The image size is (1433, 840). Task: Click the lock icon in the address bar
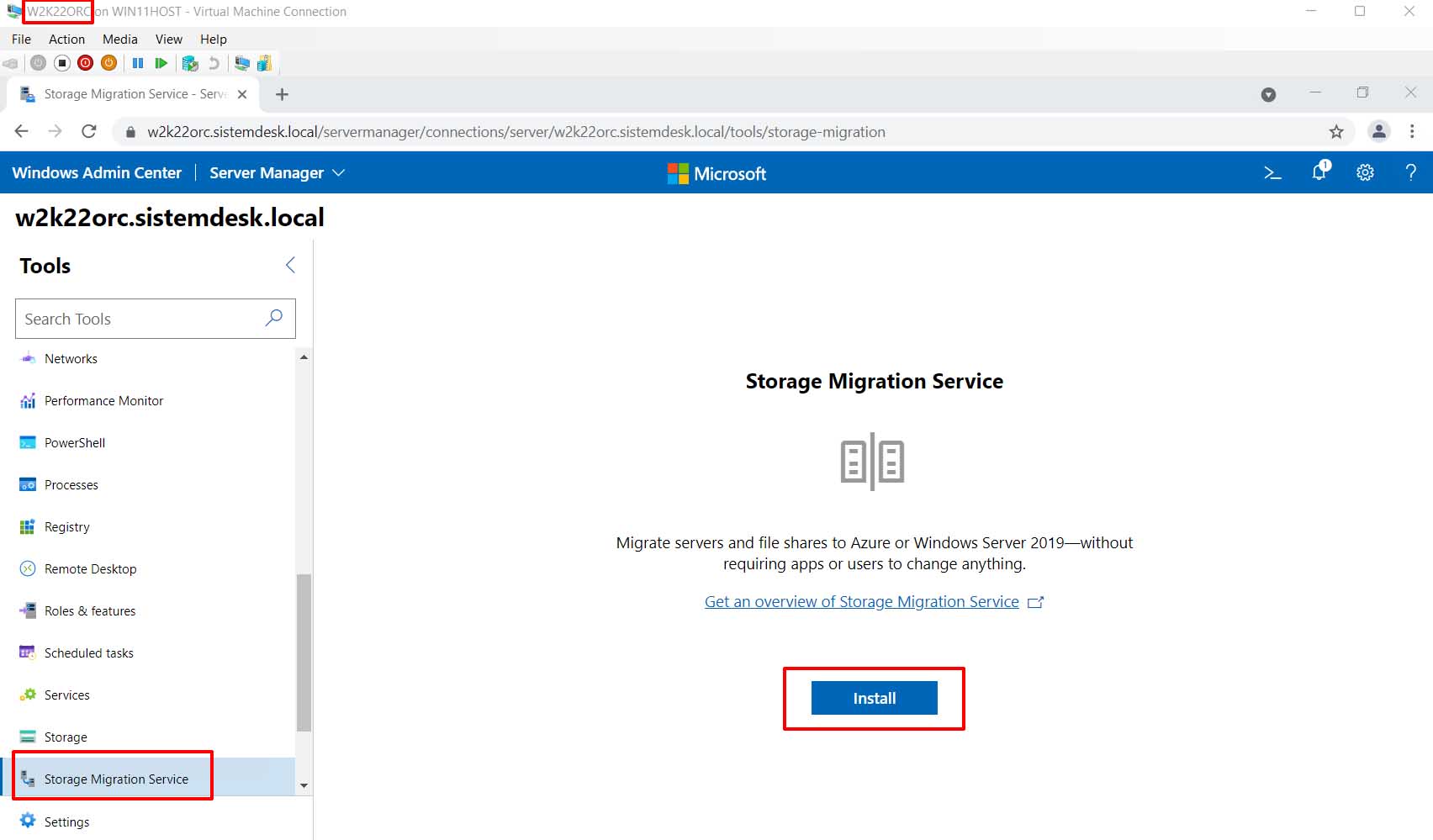coord(130,132)
